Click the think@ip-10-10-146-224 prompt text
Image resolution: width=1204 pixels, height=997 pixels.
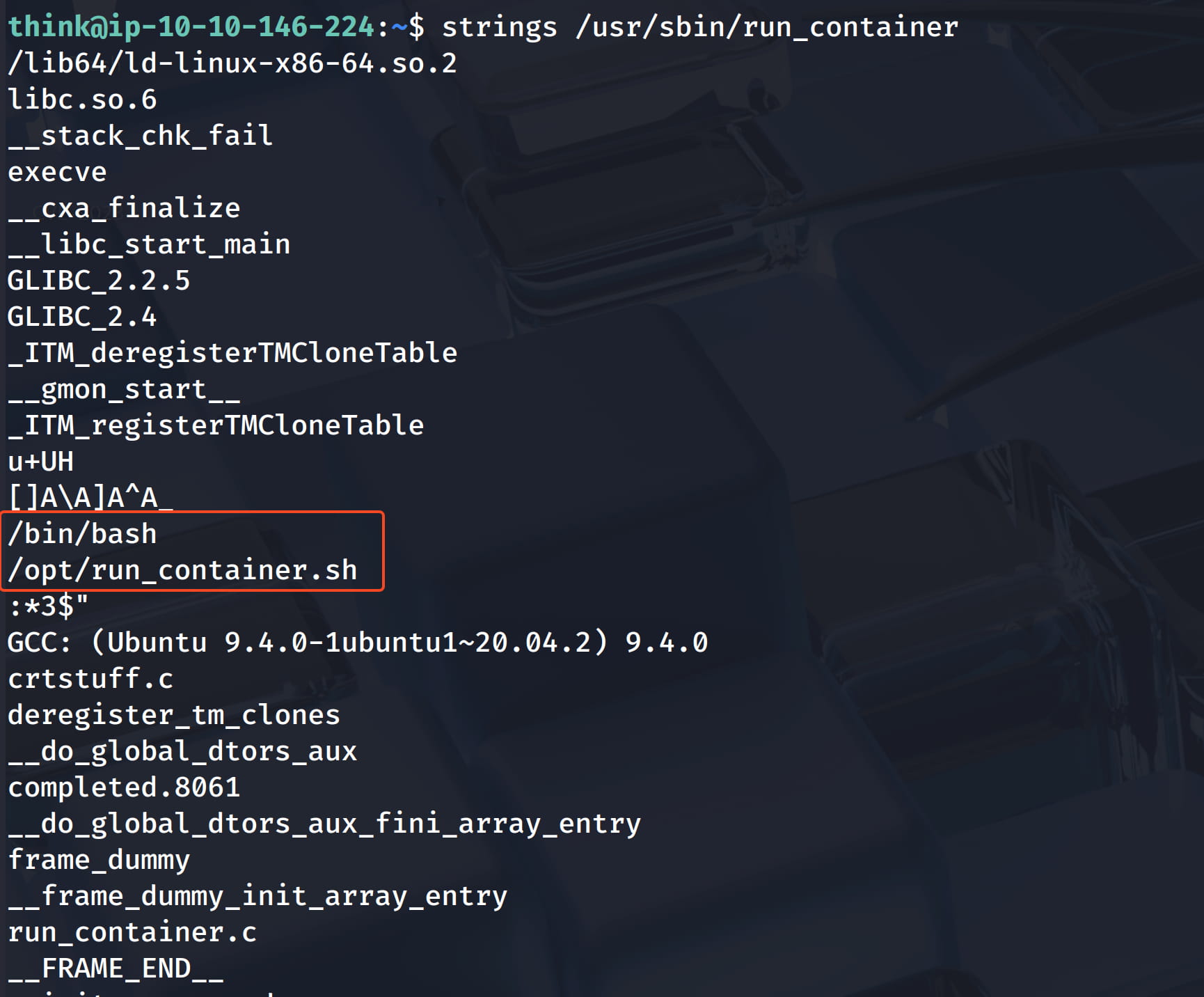(191, 27)
